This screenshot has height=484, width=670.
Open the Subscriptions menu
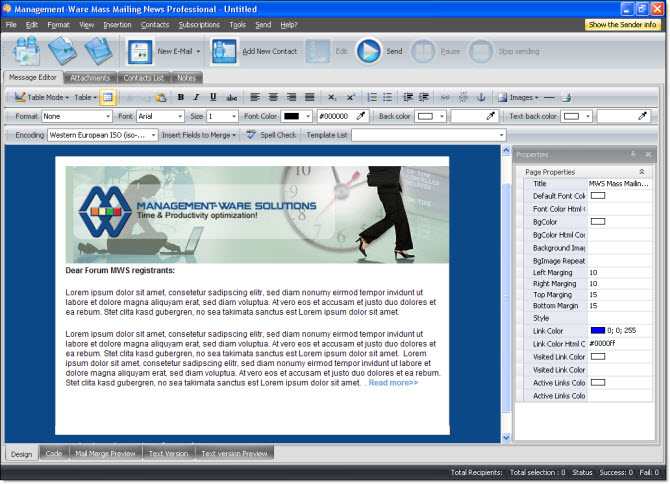pos(199,24)
